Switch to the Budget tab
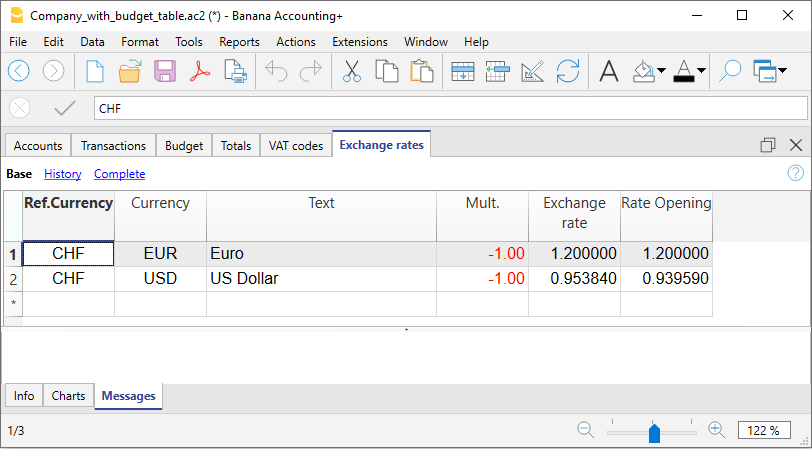The width and height of the screenshot is (812, 449). coord(184,146)
